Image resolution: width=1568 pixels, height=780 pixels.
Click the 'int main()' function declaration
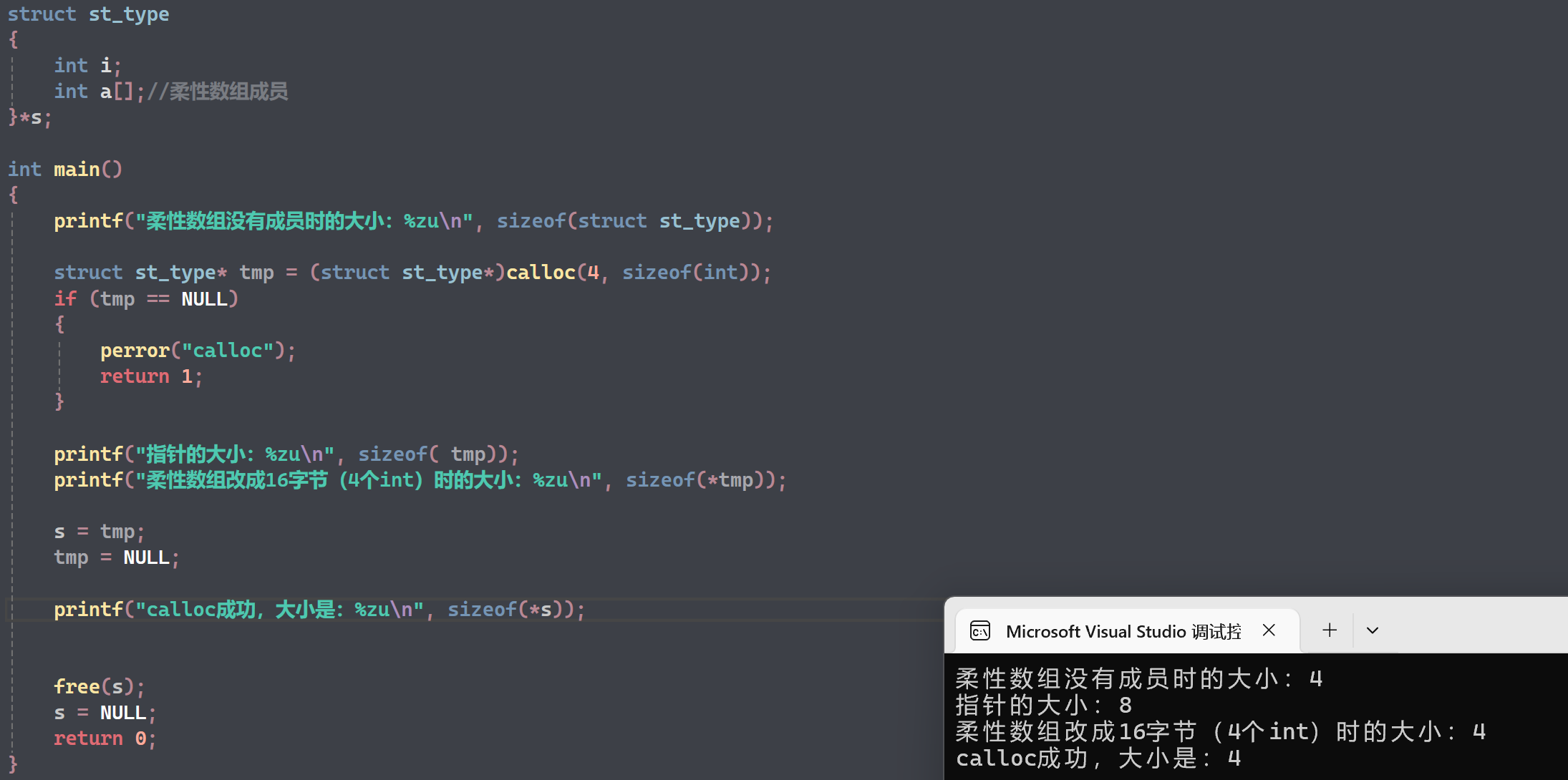[64, 170]
